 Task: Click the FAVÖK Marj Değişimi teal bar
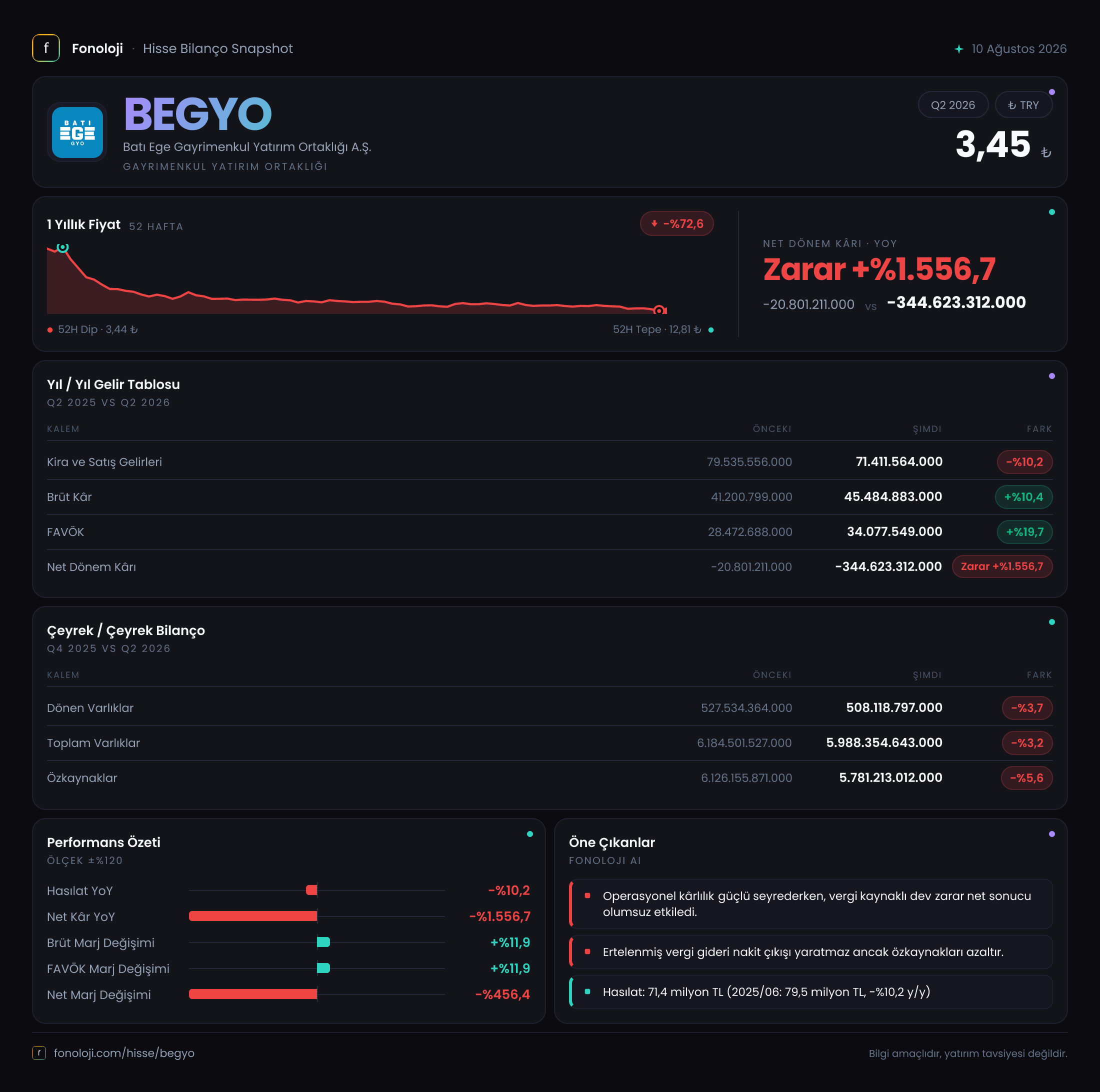323,968
